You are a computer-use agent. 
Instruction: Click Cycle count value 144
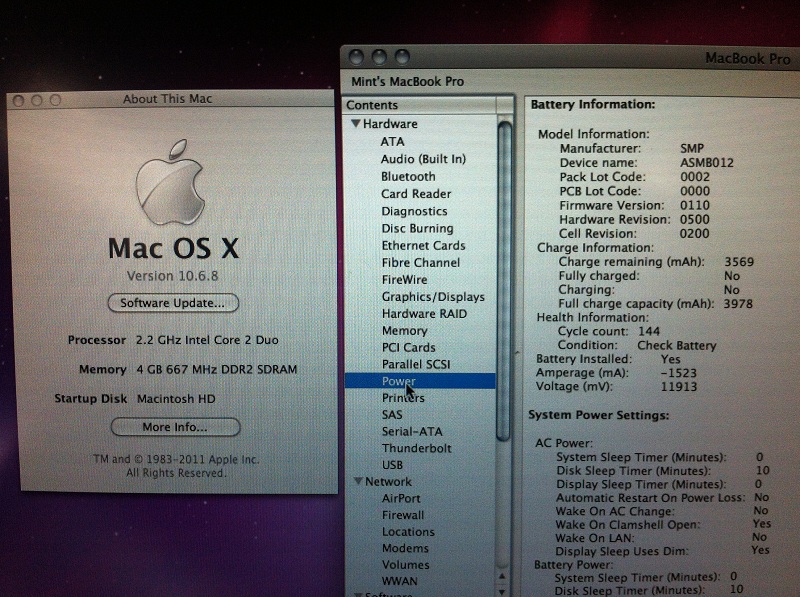[x=649, y=331]
